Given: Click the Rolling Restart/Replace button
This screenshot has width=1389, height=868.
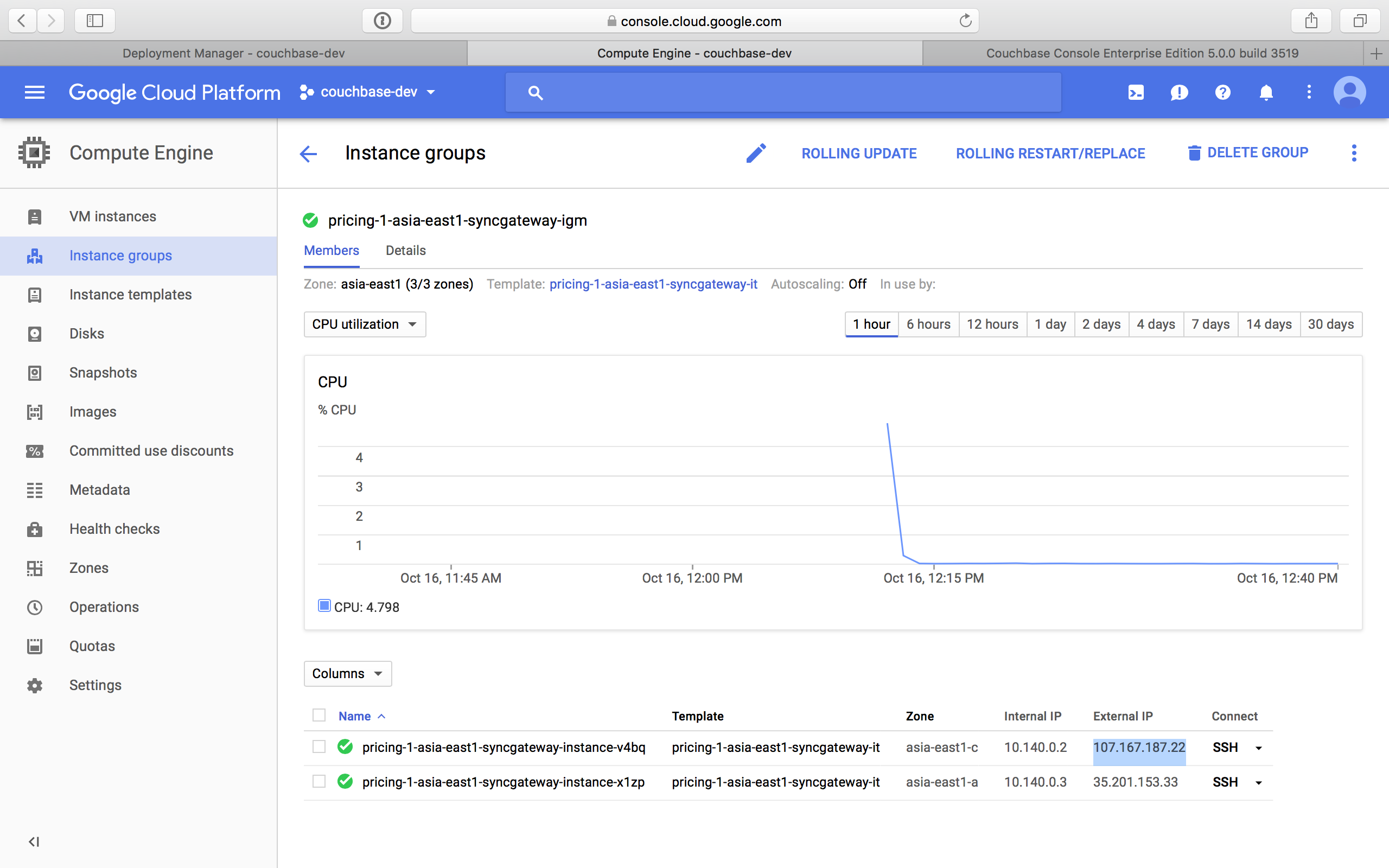Looking at the screenshot, I should (1051, 152).
